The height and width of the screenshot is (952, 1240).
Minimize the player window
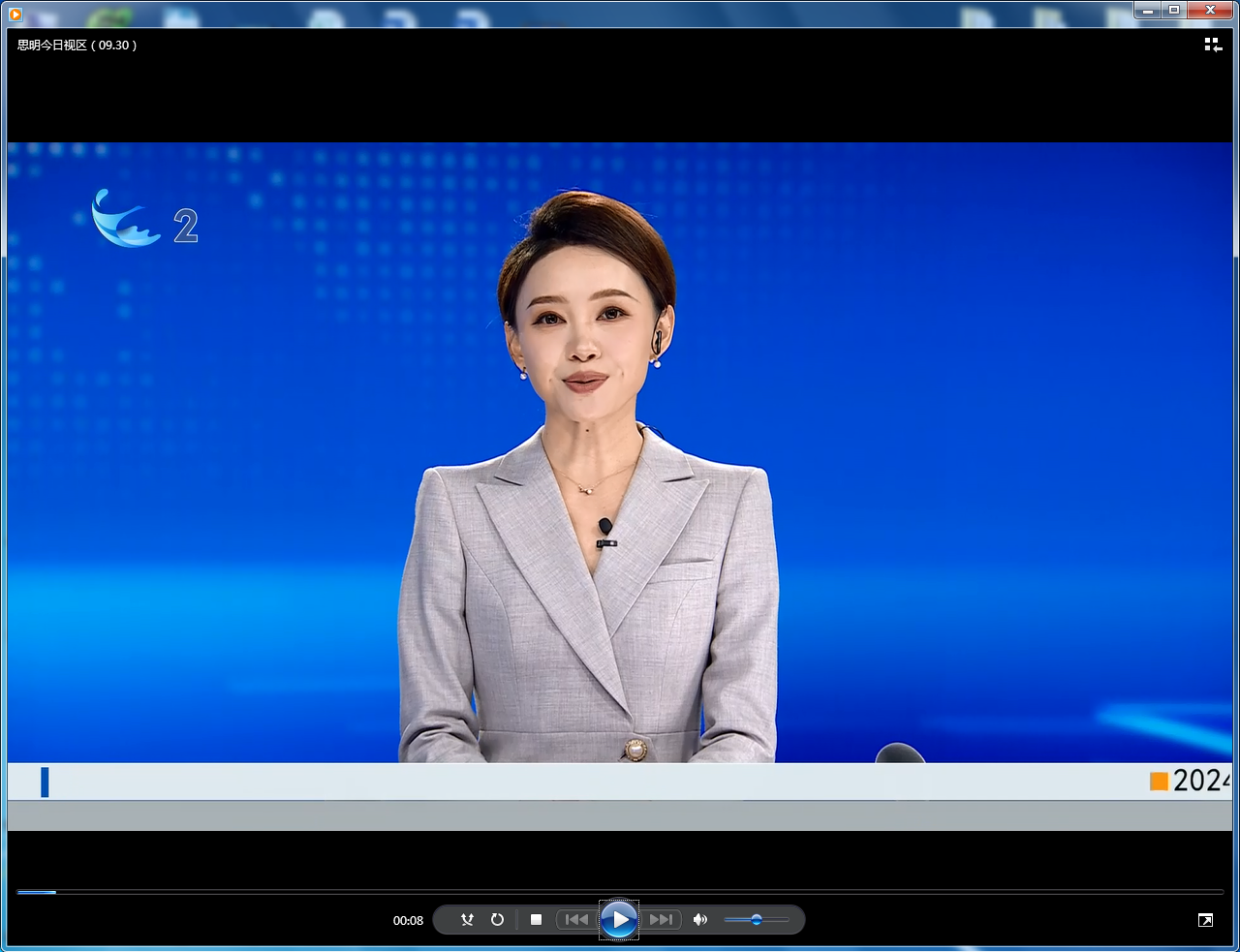1148,11
